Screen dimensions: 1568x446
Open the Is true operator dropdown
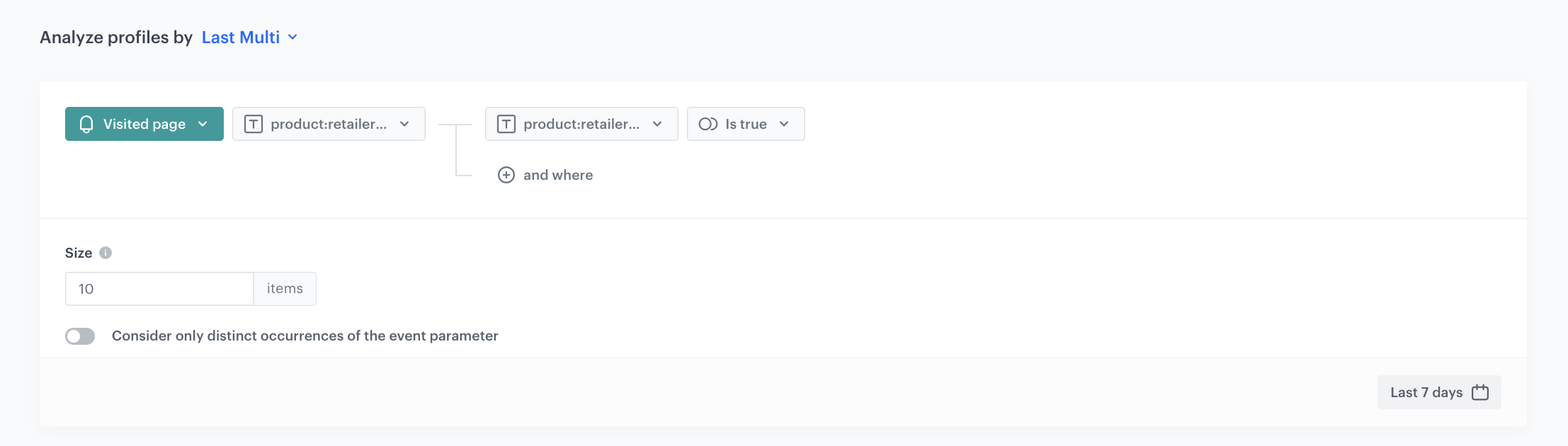click(x=746, y=124)
